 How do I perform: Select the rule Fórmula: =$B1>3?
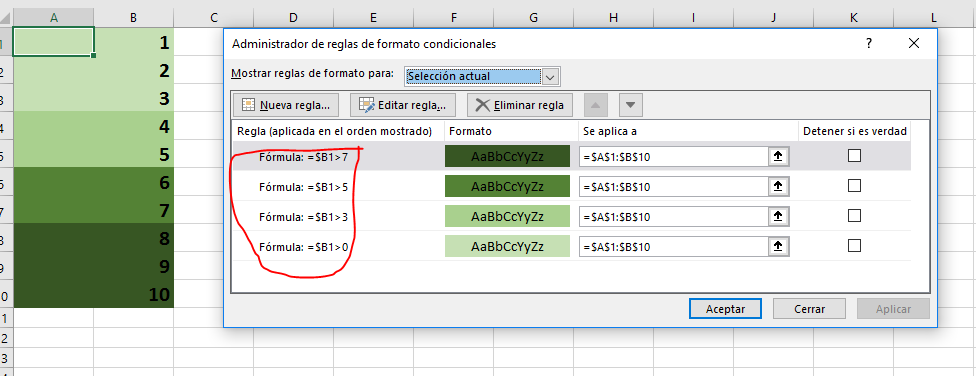click(x=572, y=216)
